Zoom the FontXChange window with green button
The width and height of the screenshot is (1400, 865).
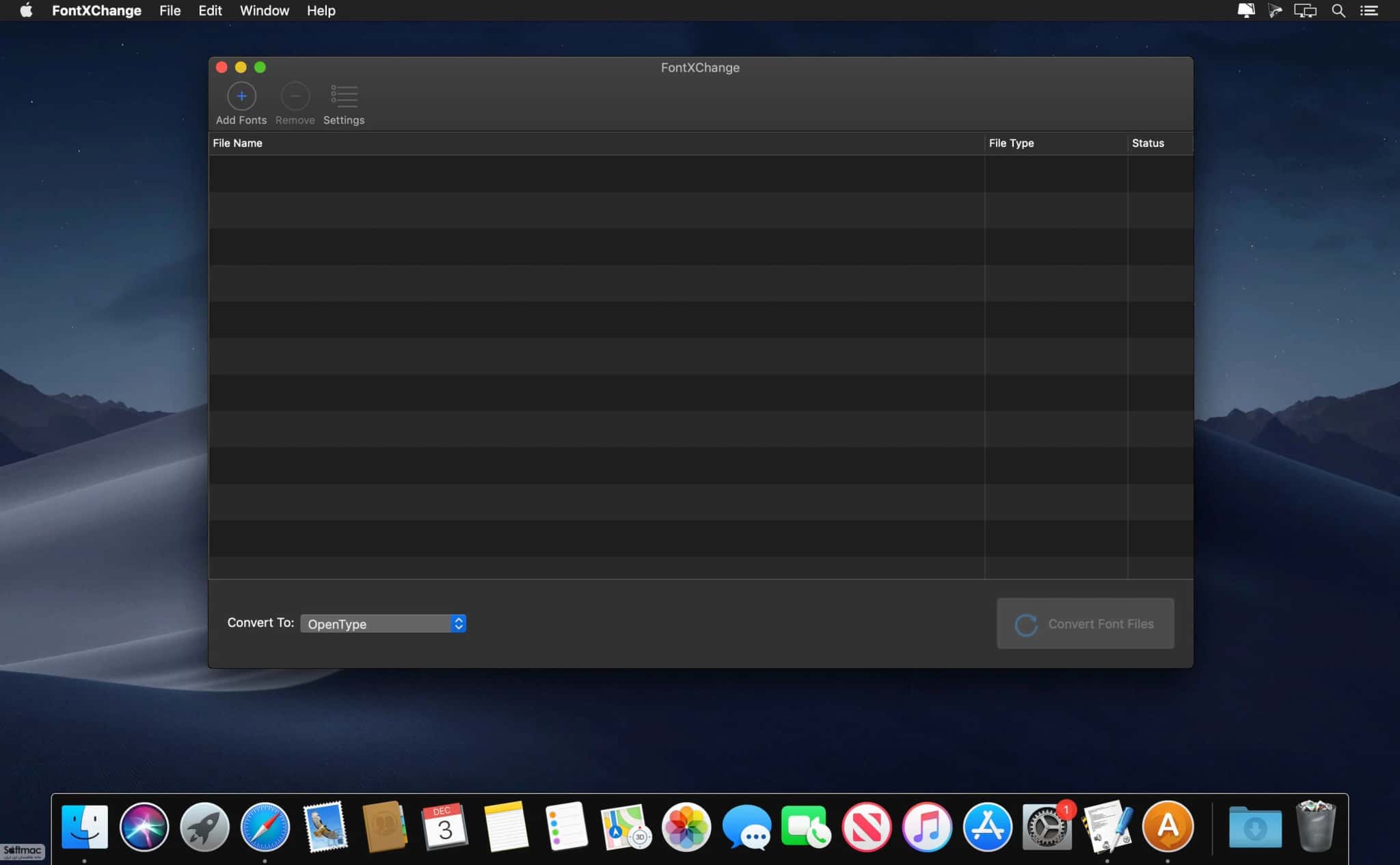point(260,67)
